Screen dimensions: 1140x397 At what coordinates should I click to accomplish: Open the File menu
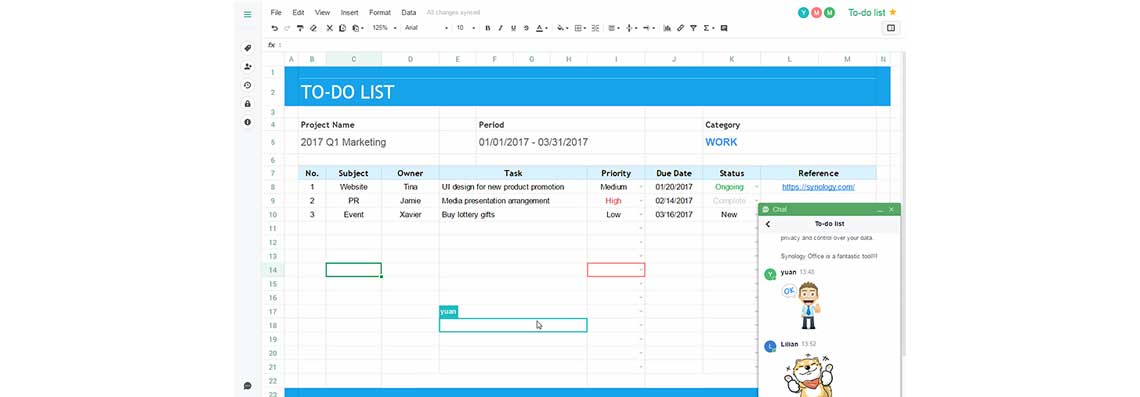(x=276, y=12)
